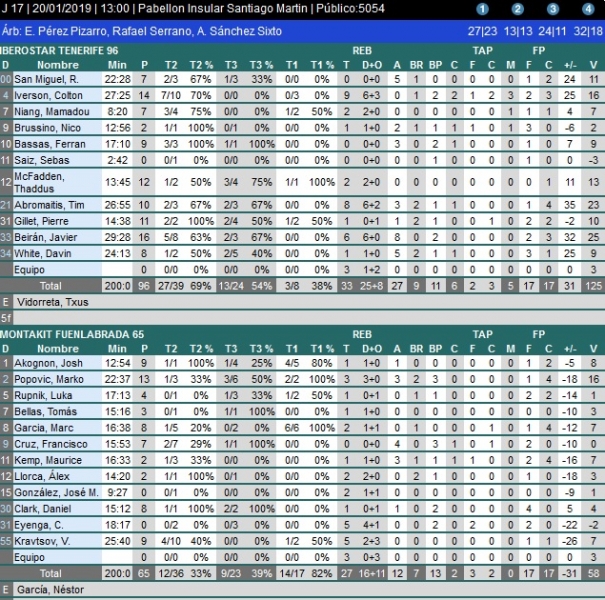The image size is (605, 600).
Task: Click the TAP header in Fuenlabrada table
Action: pos(483,335)
